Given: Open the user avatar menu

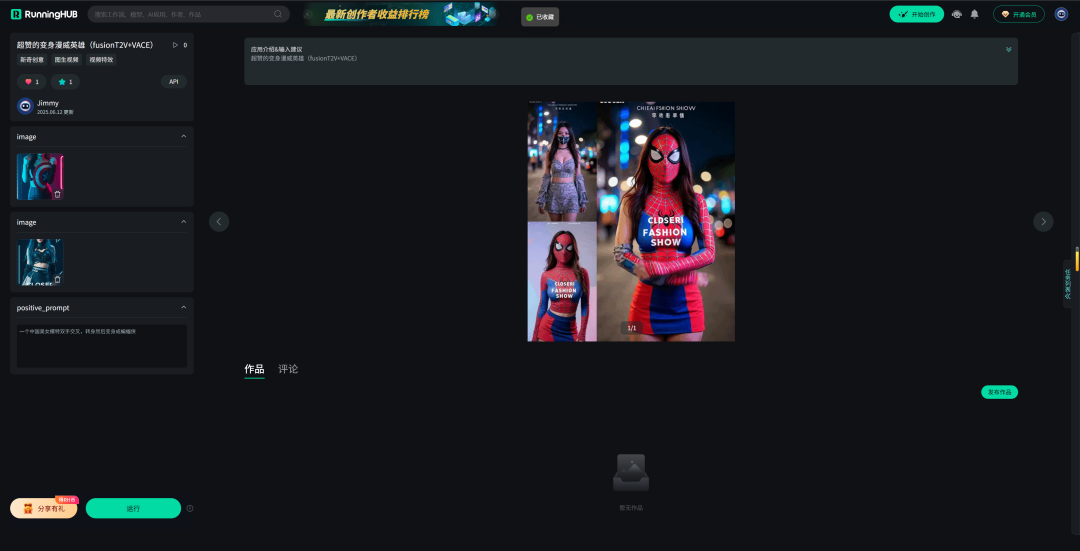Looking at the screenshot, I should point(1061,14).
